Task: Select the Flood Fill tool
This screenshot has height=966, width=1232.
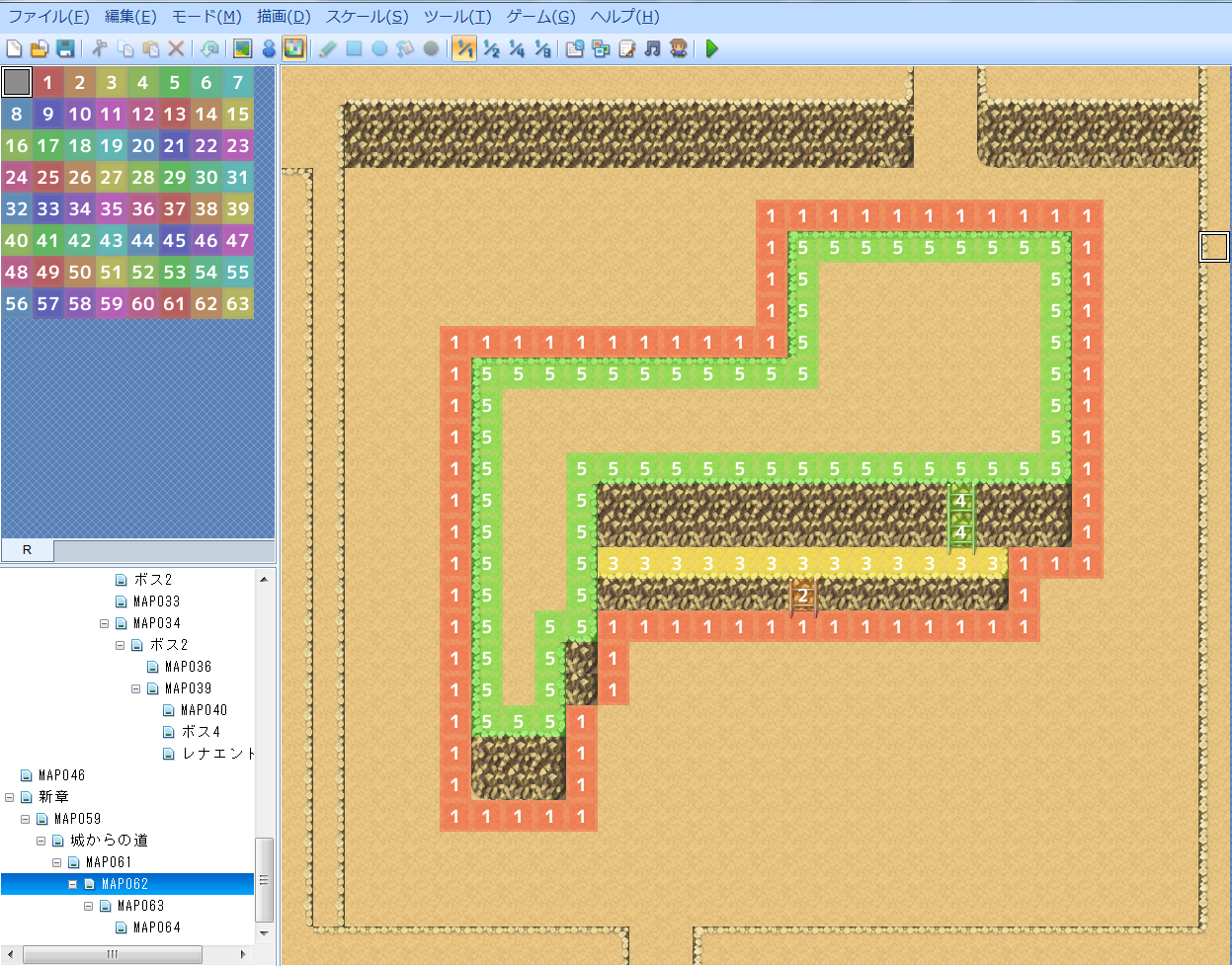Action: pos(405,48)
